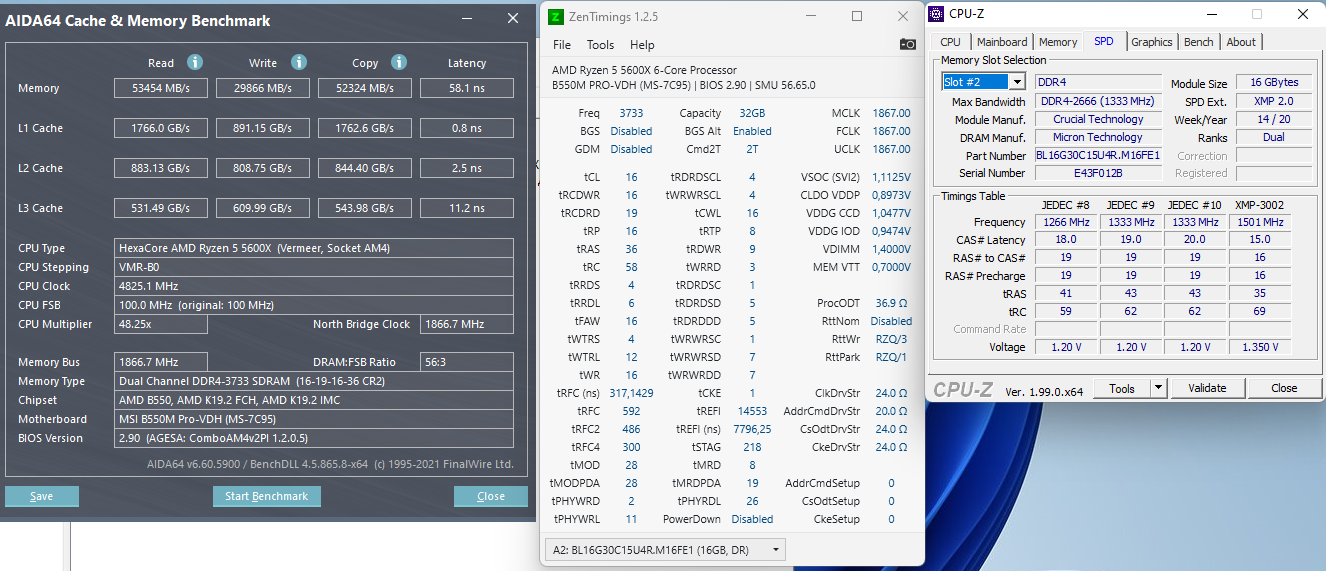Image resolution: width=1326 pixels, height=571 pixels.
Task: Click the JEDEC #8 frequency 1266 MHz cell
Action: click(x=1066, y=221)
